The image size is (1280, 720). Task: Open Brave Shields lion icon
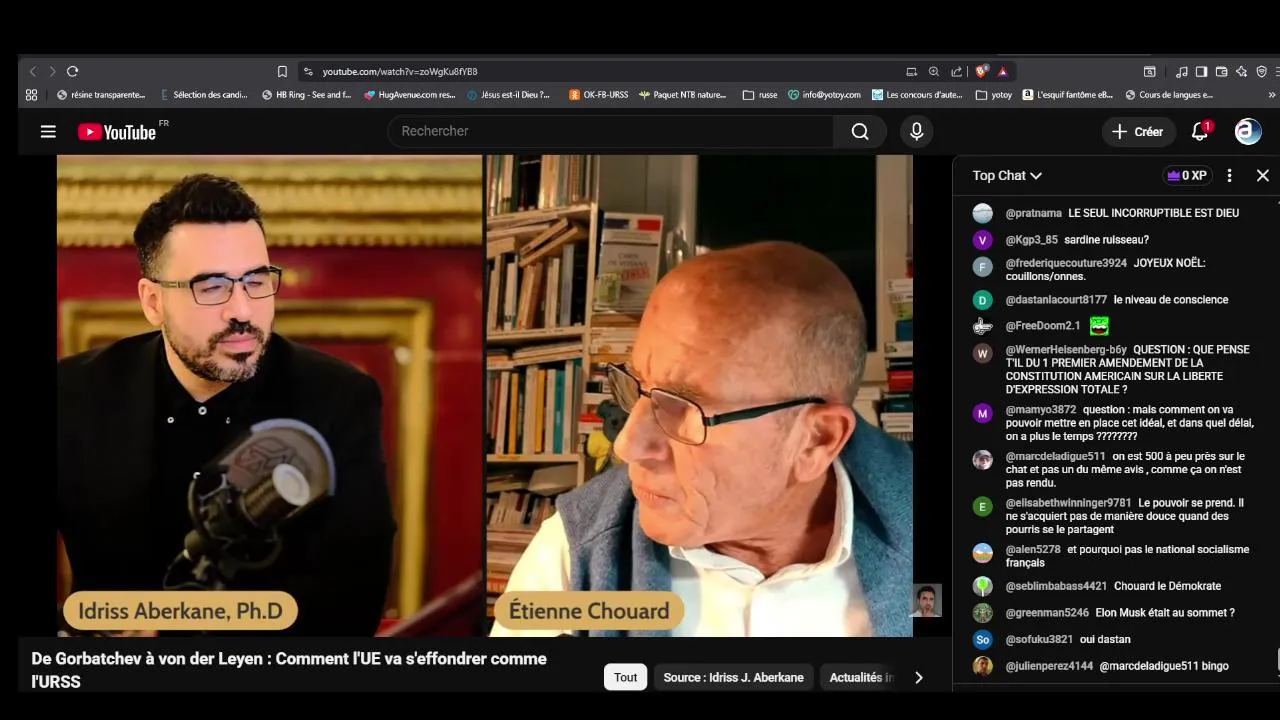(981, 71)
